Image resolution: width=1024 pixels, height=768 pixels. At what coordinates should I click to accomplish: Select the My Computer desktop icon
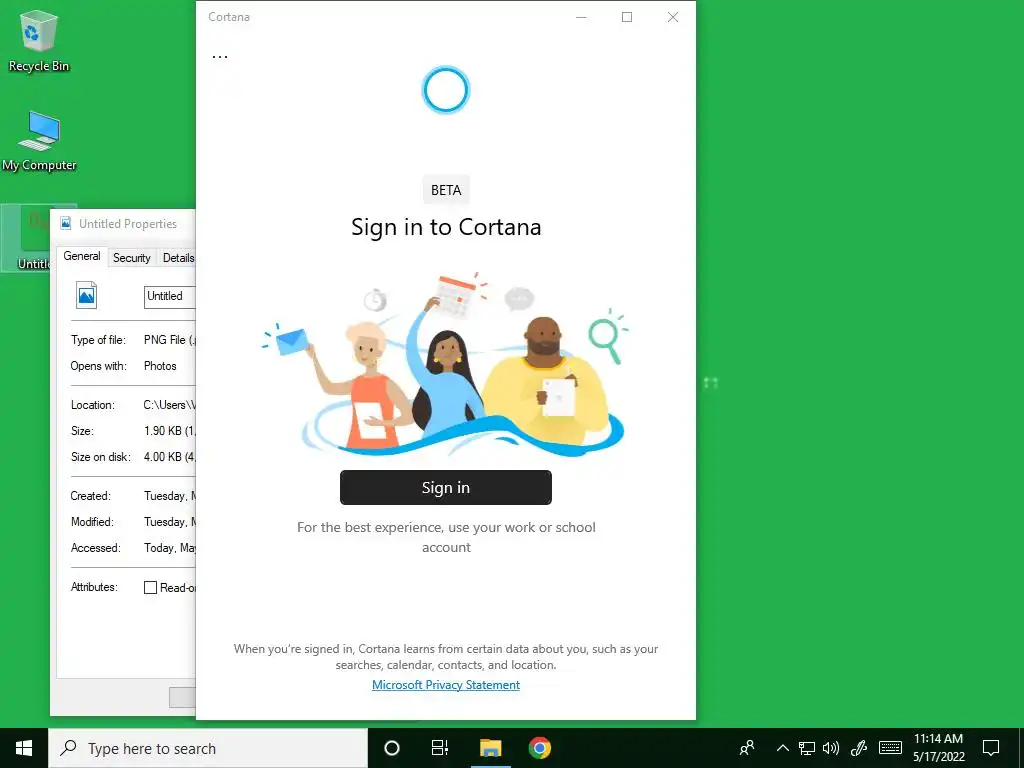pyautogui.click(x=39, y=141)
